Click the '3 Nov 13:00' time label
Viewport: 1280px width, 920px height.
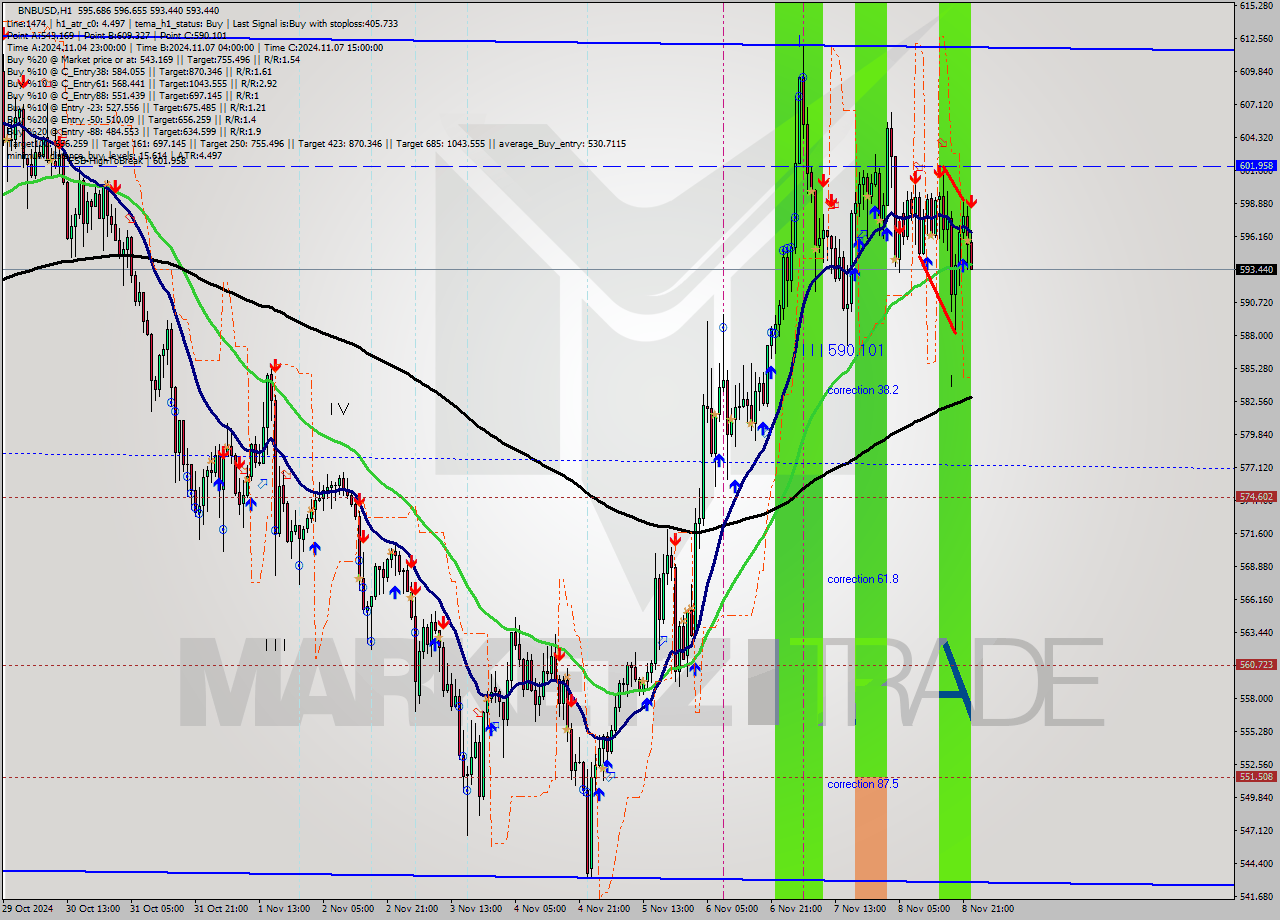click(477, 909)
